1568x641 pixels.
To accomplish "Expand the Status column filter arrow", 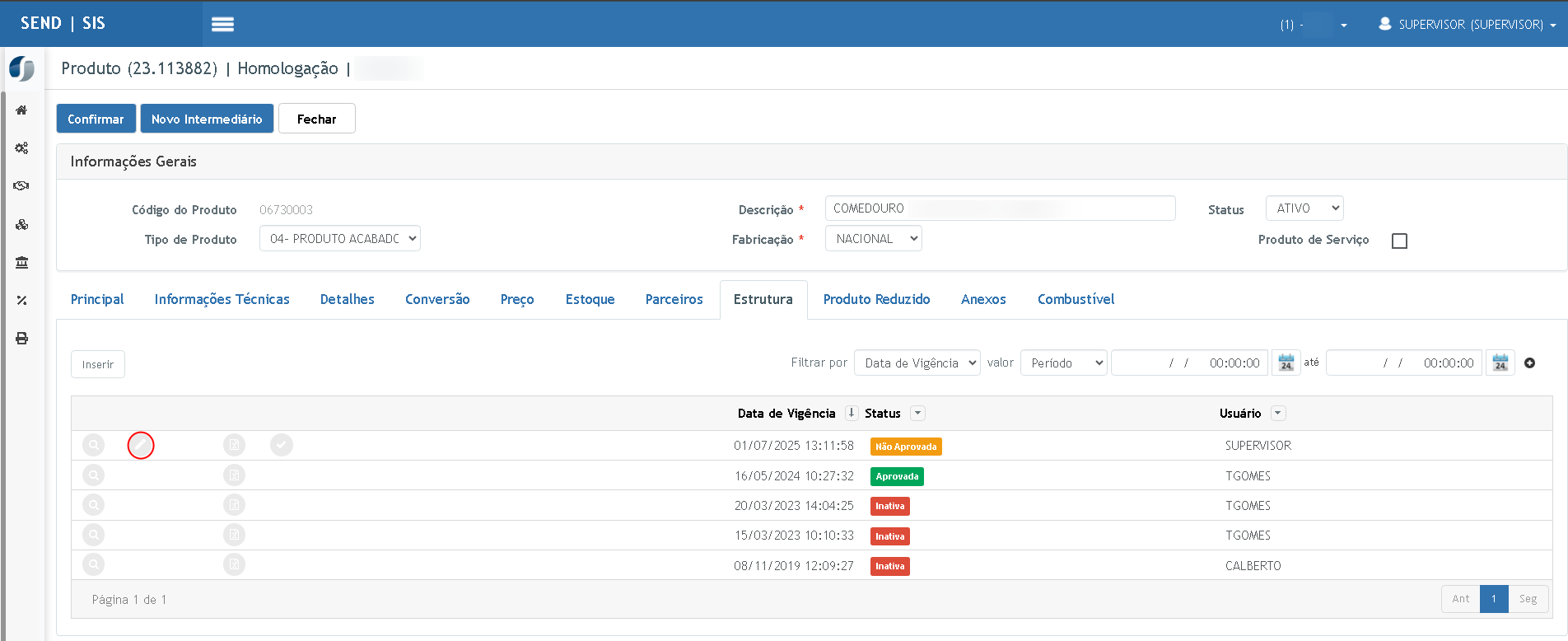I will coord(917,413).
